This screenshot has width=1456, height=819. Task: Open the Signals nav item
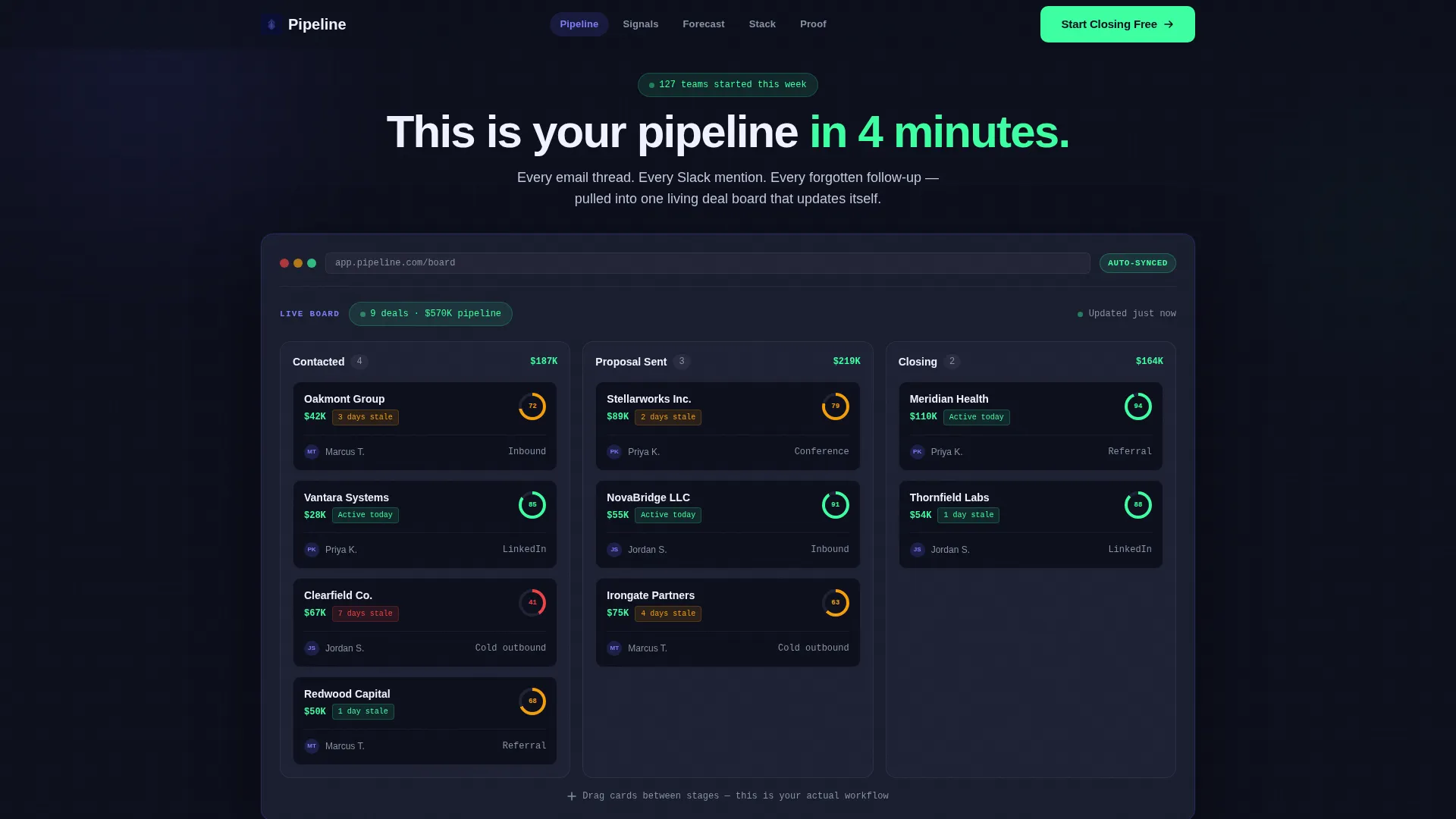click(640, 24)
